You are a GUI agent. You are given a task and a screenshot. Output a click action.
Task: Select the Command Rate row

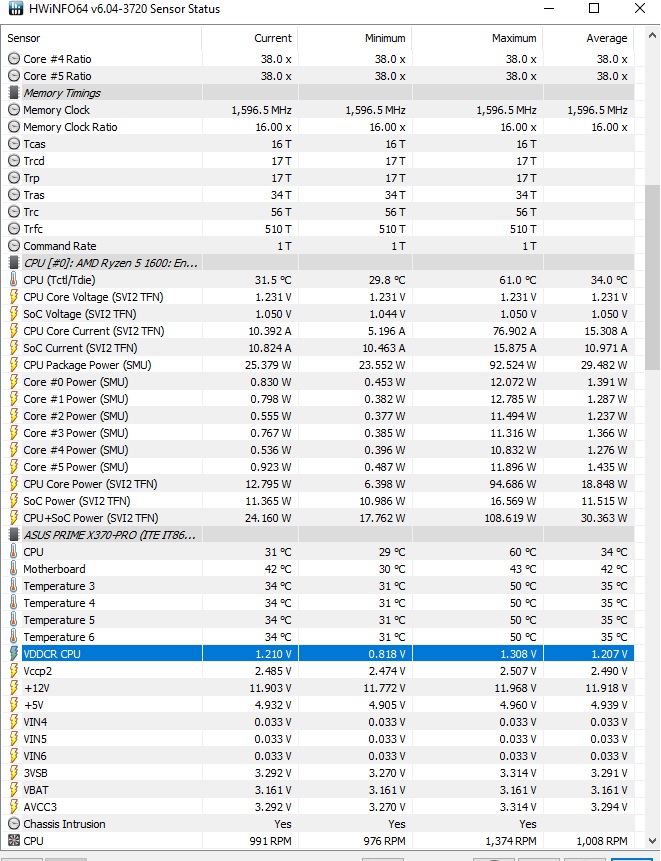317,246
